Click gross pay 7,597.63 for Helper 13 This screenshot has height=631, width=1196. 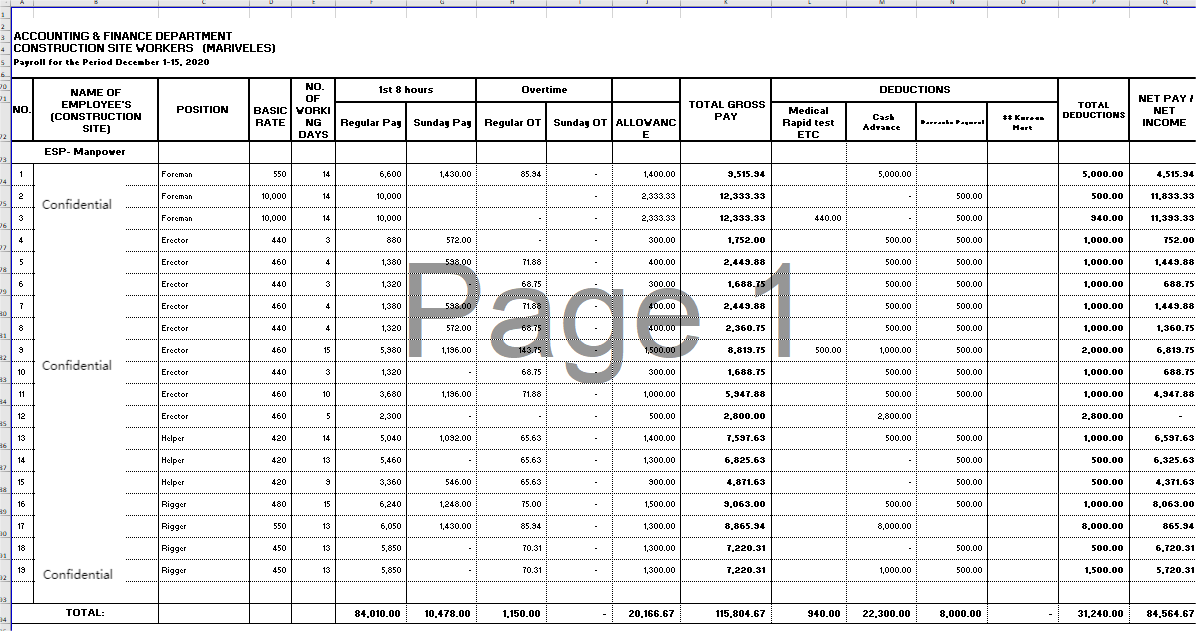click(746, 438)
